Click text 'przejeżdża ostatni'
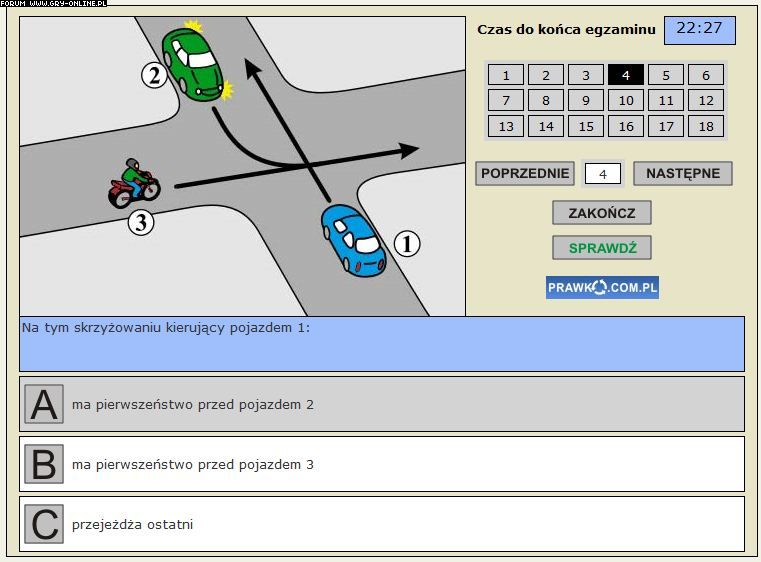This screenshot has height=562, width=761. (x=132, y=525)
